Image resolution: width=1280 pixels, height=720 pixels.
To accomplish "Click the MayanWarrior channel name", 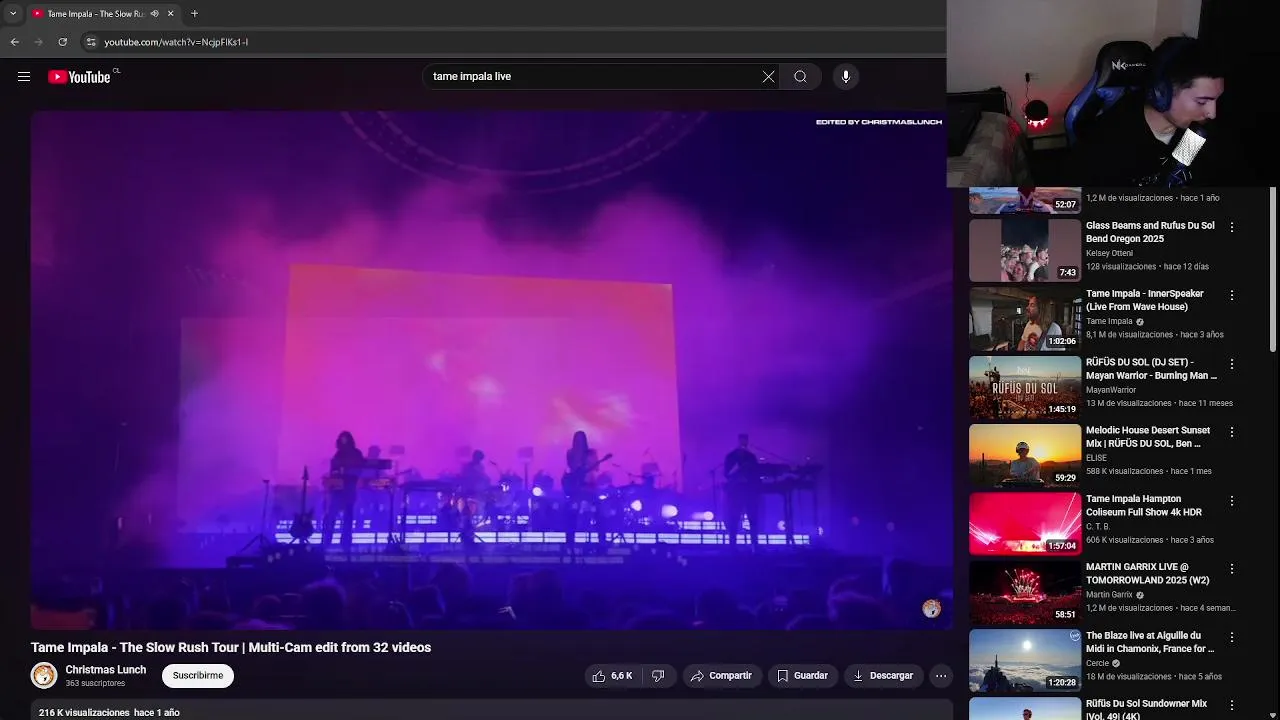I will (1111, 390).
